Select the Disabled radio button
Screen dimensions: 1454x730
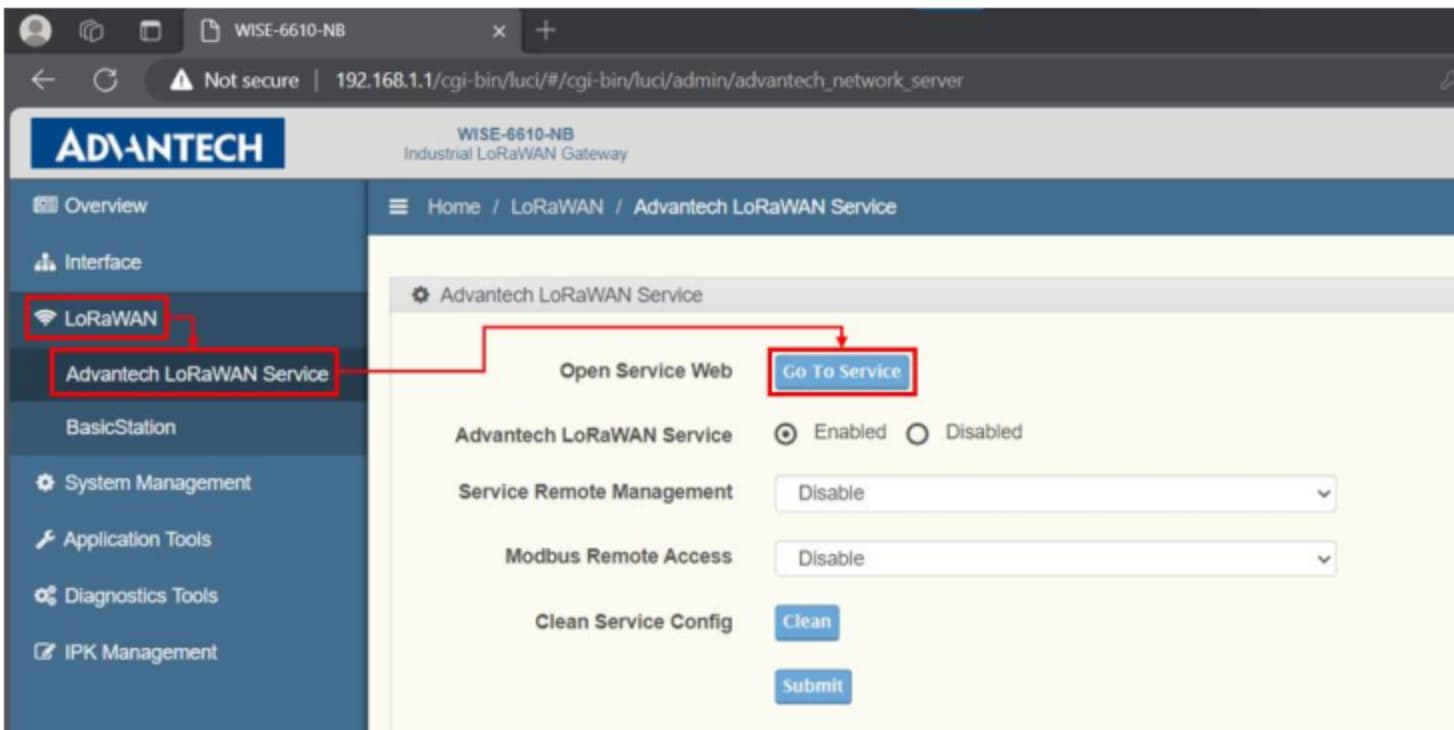click(x=918, y=434)
